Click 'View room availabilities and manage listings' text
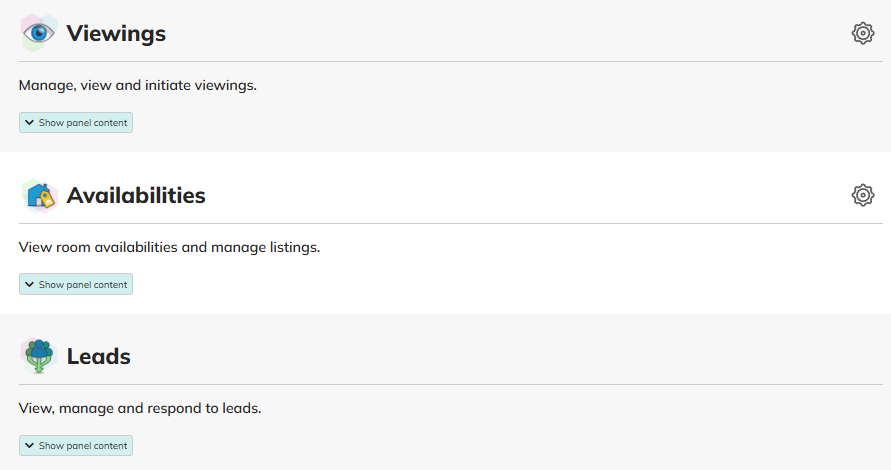The width and height of the screenshot is (891, 470). [x=169, y=247]
